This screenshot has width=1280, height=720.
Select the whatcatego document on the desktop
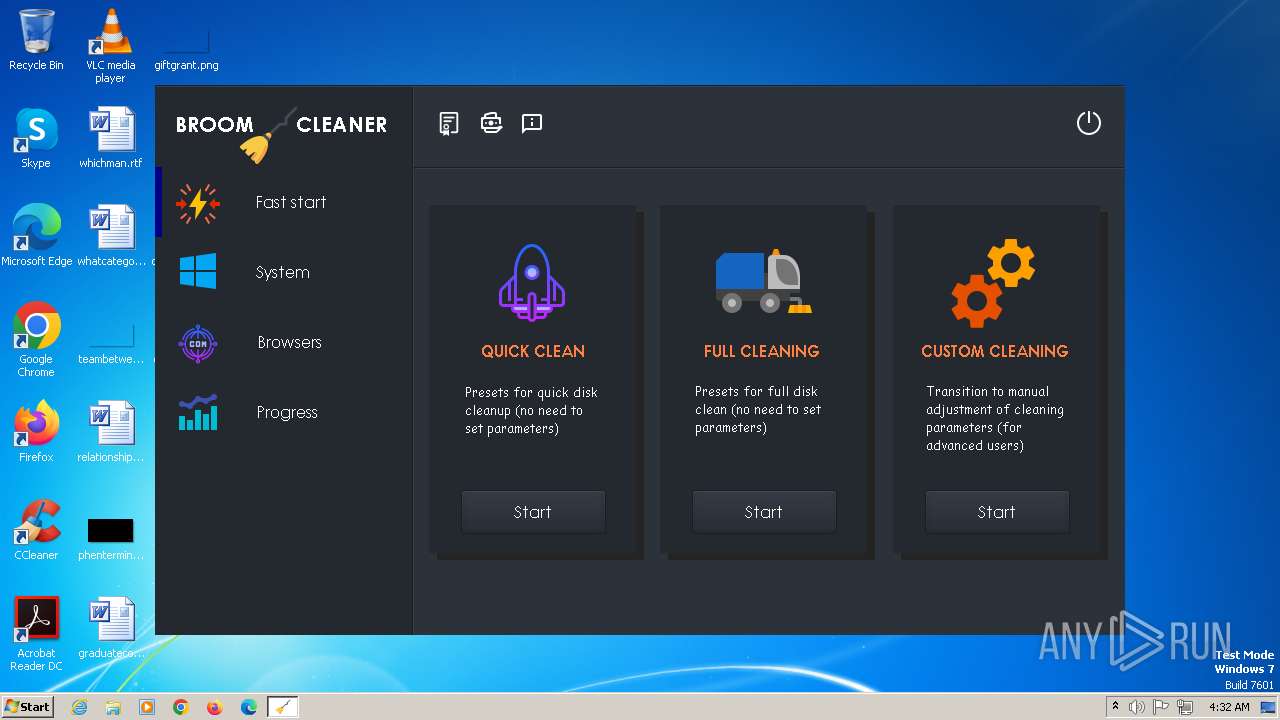pyautogui.click(x=110, y=235)
